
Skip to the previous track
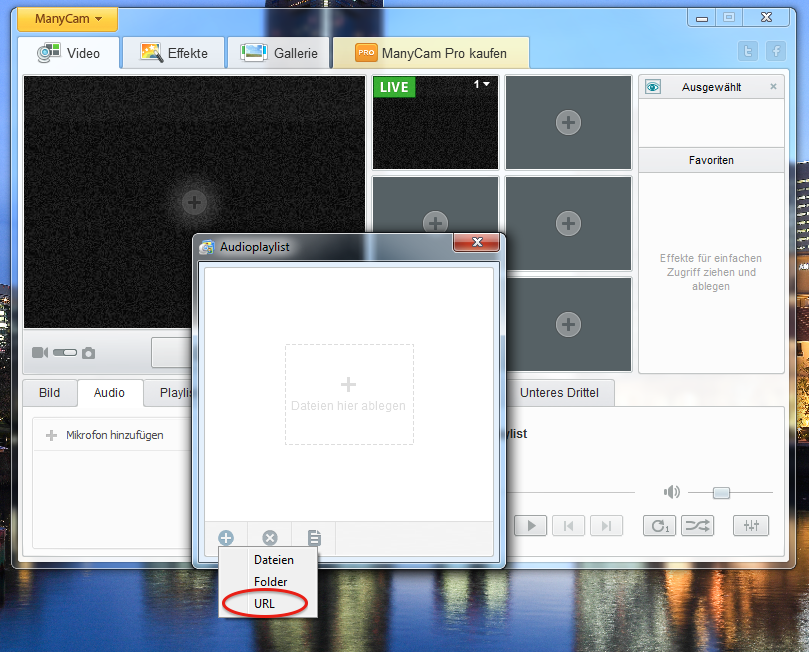pyautogui.click(x=569, y=526)
